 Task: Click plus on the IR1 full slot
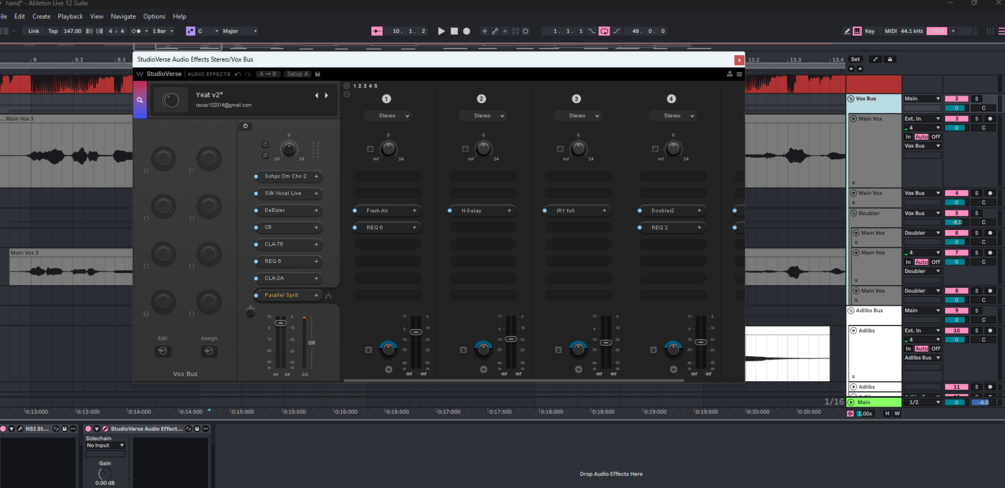point(604,210)
